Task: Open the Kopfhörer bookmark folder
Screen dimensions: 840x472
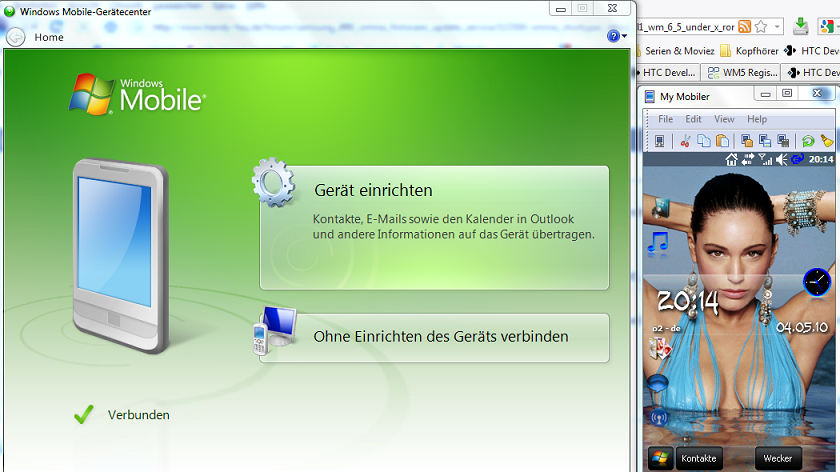Action: click(x=749, y=51)
